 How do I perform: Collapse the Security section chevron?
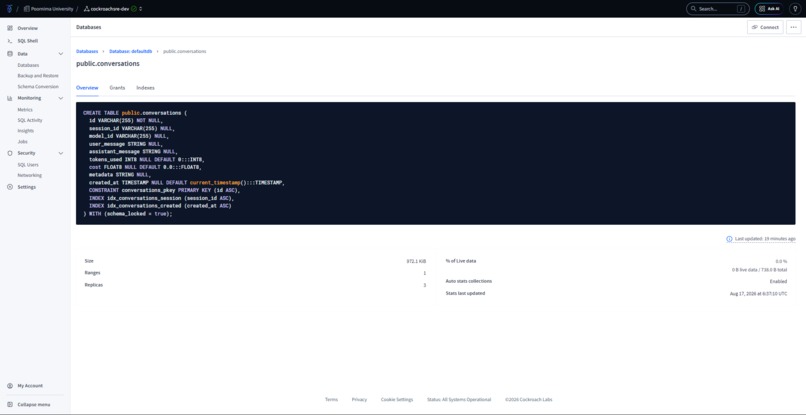[61, 153]
